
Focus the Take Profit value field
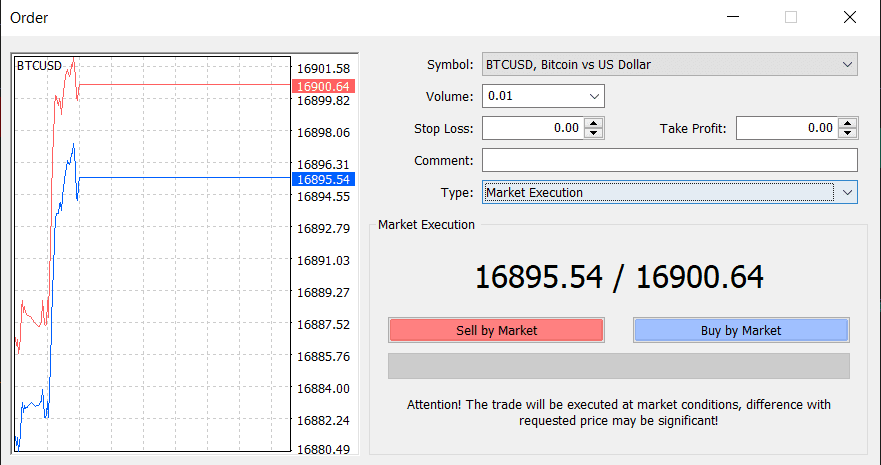pyautogui.click(x=787, y=128)
